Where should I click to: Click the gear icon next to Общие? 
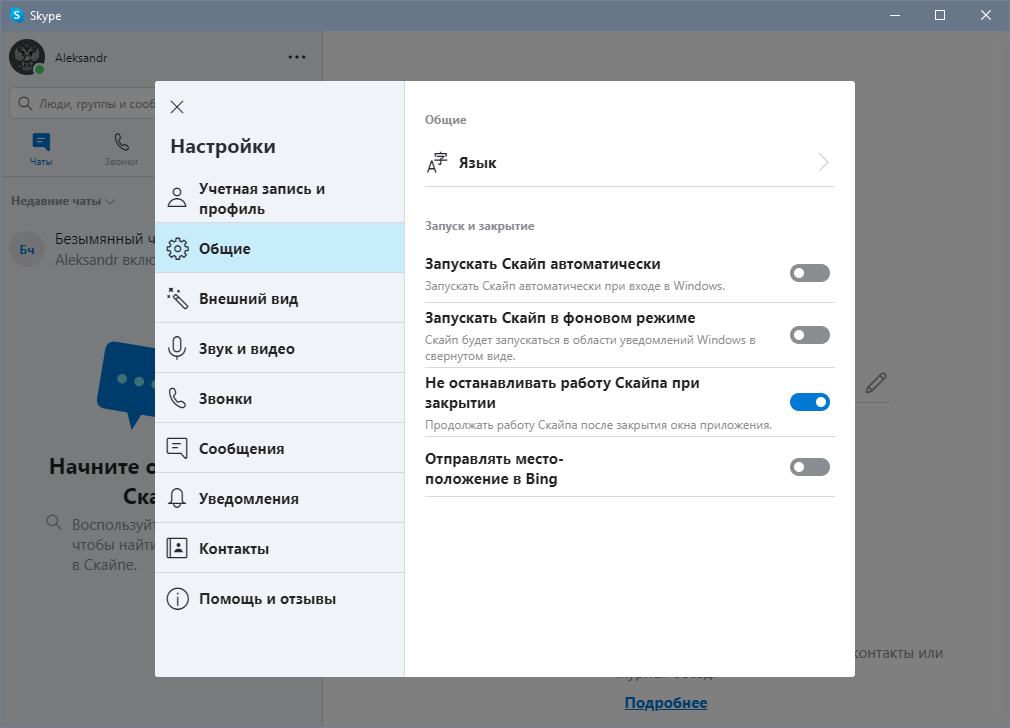(177, 249)
